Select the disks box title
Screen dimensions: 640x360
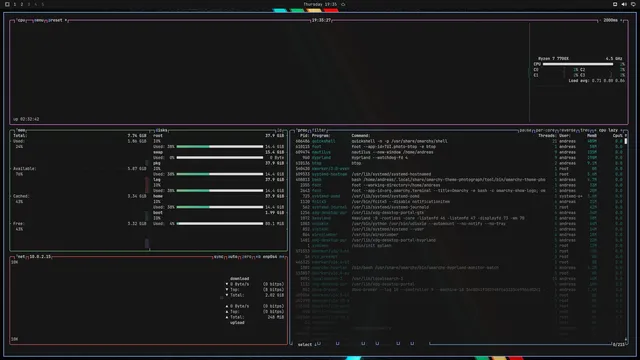coord(161,130)
